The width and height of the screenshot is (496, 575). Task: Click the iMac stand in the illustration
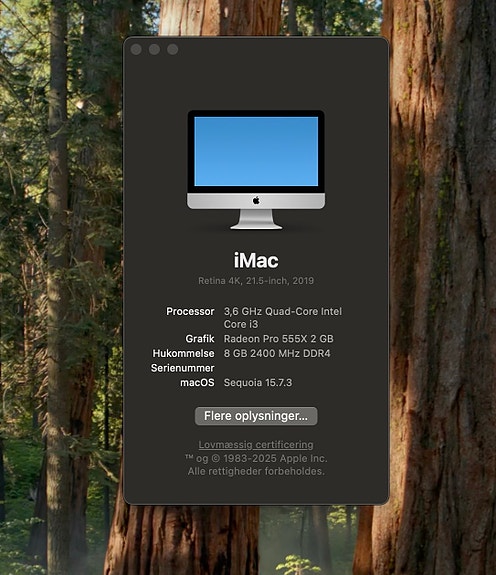pos(256,219)
